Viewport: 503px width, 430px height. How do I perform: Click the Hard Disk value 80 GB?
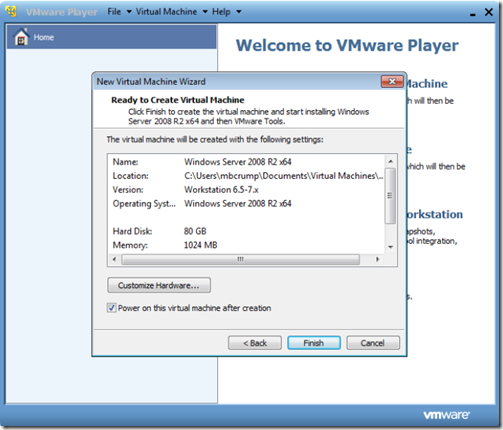195,231
